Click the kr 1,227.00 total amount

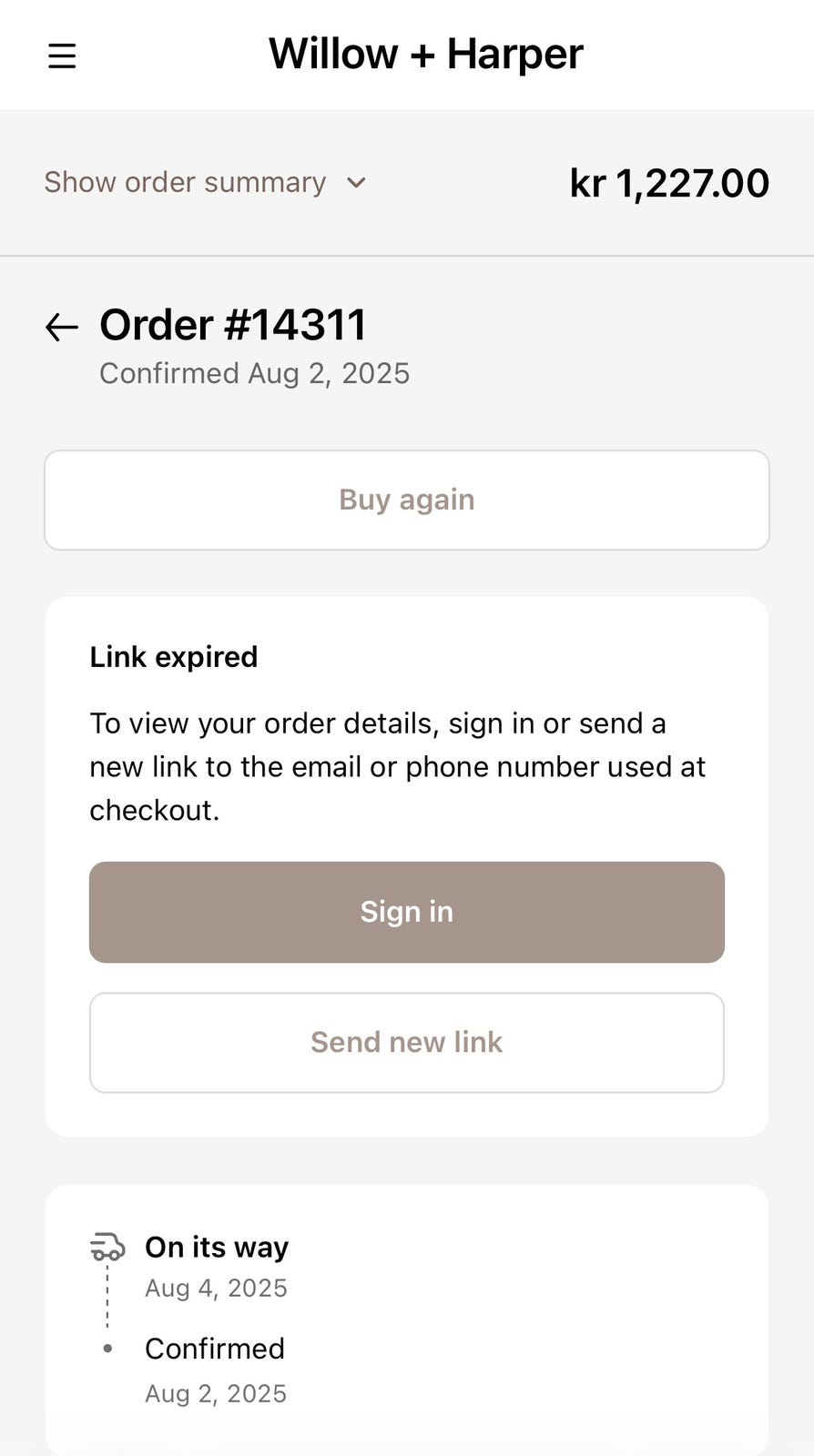pos(669,183)
